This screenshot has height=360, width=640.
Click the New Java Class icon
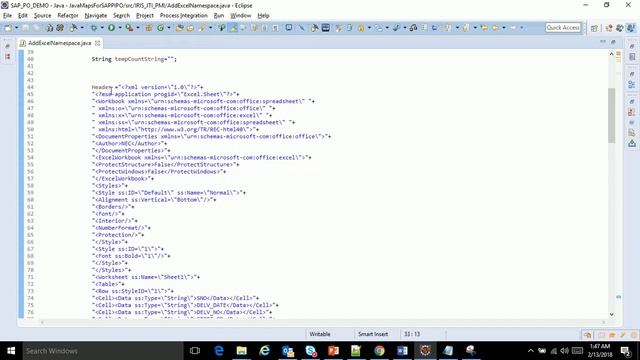(x=161, y=28)
